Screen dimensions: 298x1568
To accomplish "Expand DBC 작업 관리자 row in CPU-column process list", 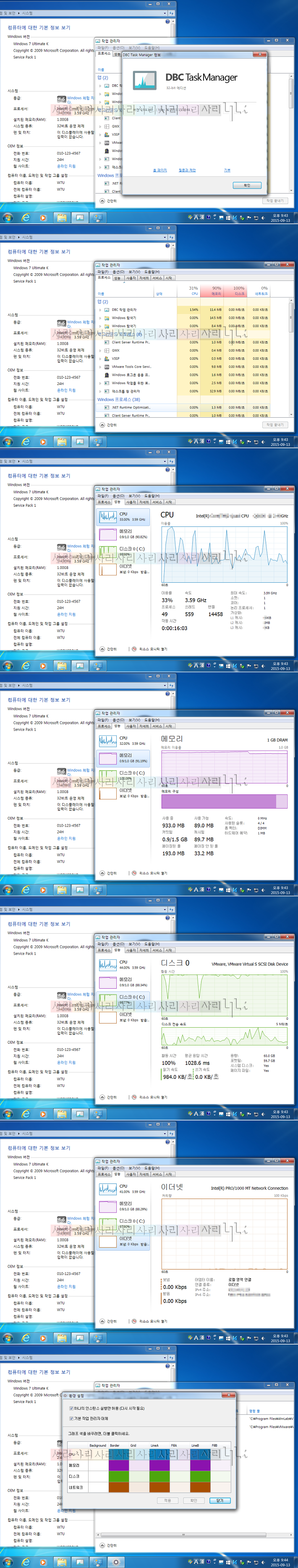I will click(x=100, y=310).
